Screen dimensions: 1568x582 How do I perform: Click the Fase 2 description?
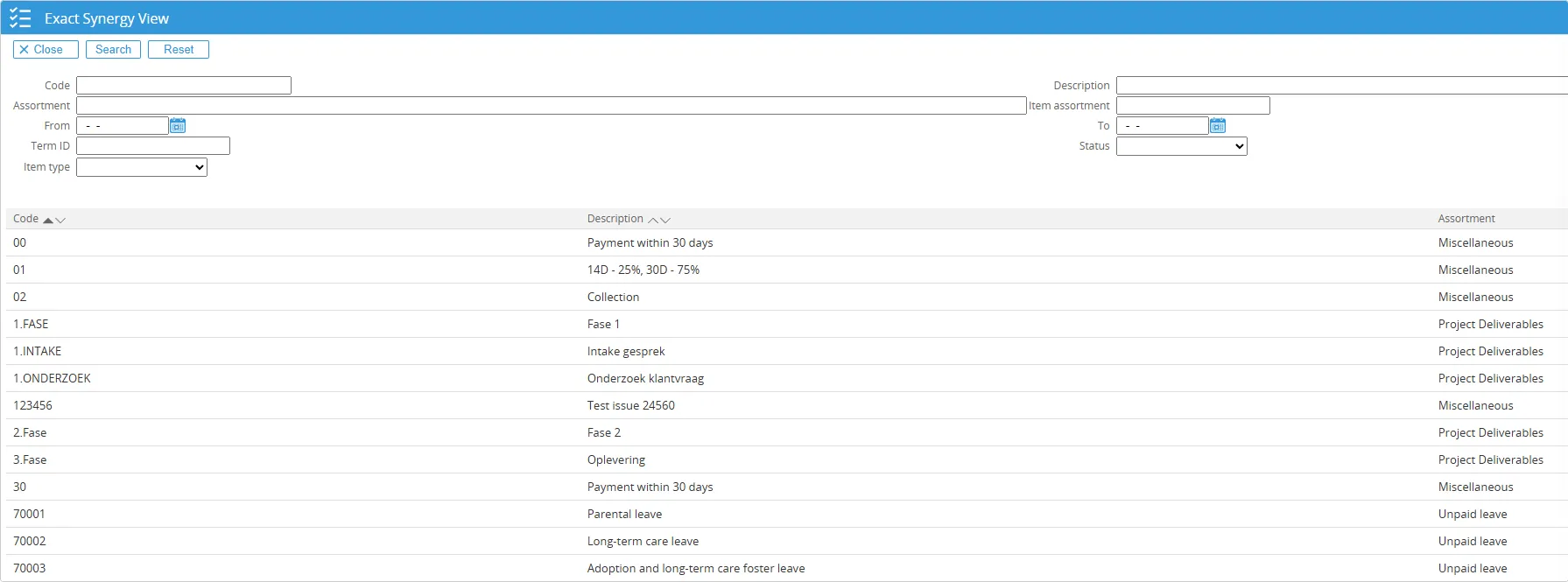pyautogui.click(x=604, y=433)
